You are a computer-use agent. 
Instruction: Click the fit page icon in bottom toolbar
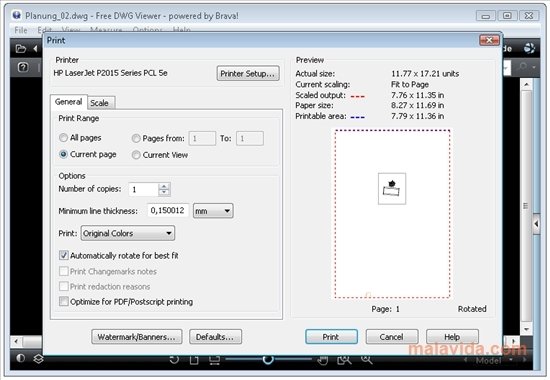[194, 360]
